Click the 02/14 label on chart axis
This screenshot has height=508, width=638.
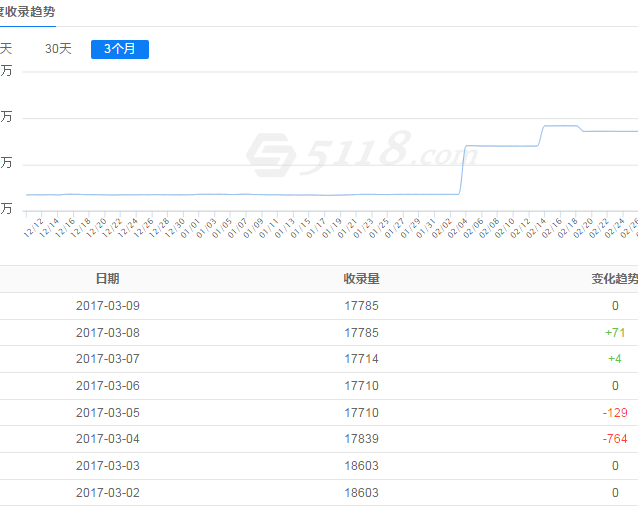[537, 228]
